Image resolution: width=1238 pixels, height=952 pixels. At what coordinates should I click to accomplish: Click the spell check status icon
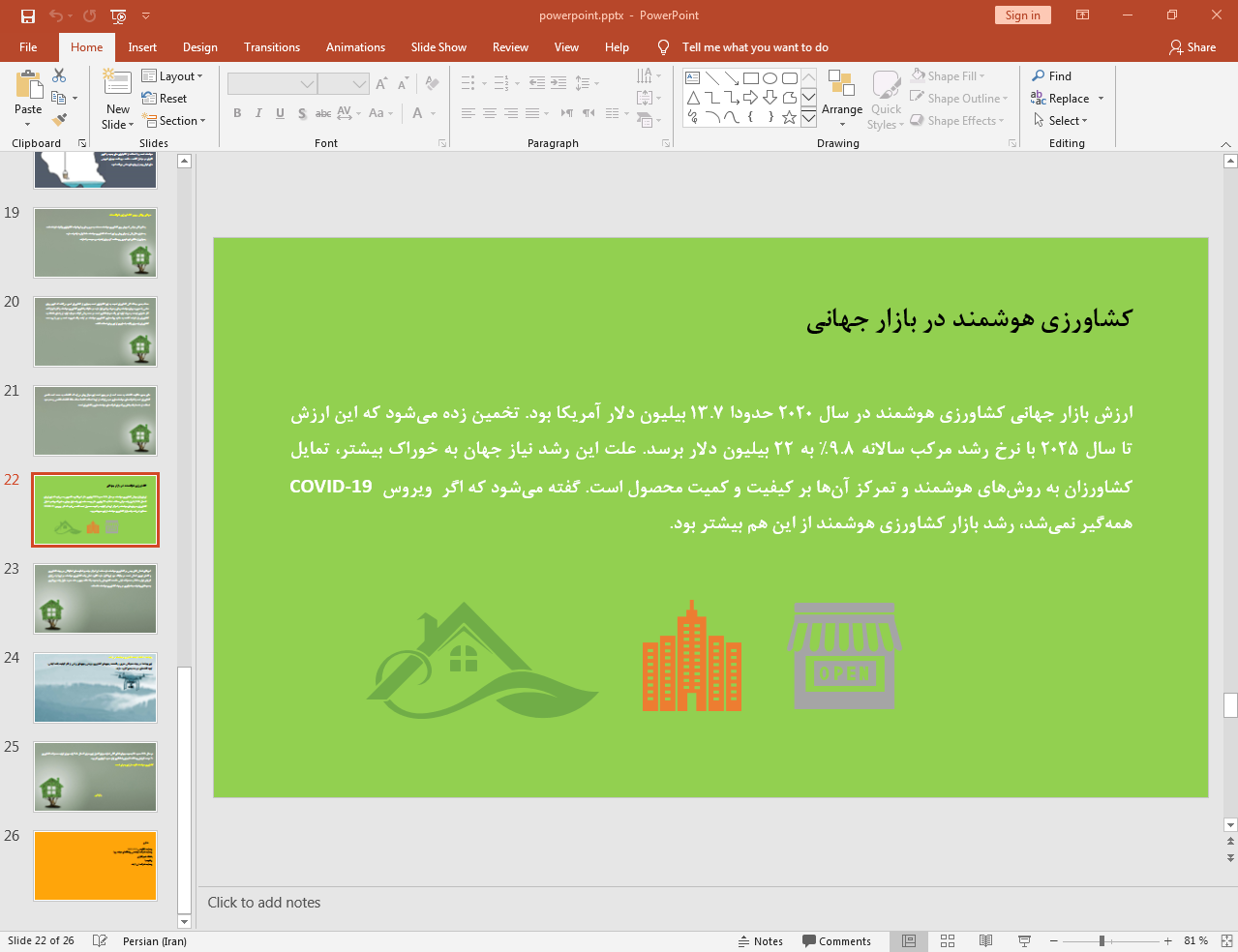pyautogui.click(x=100, y=940)
